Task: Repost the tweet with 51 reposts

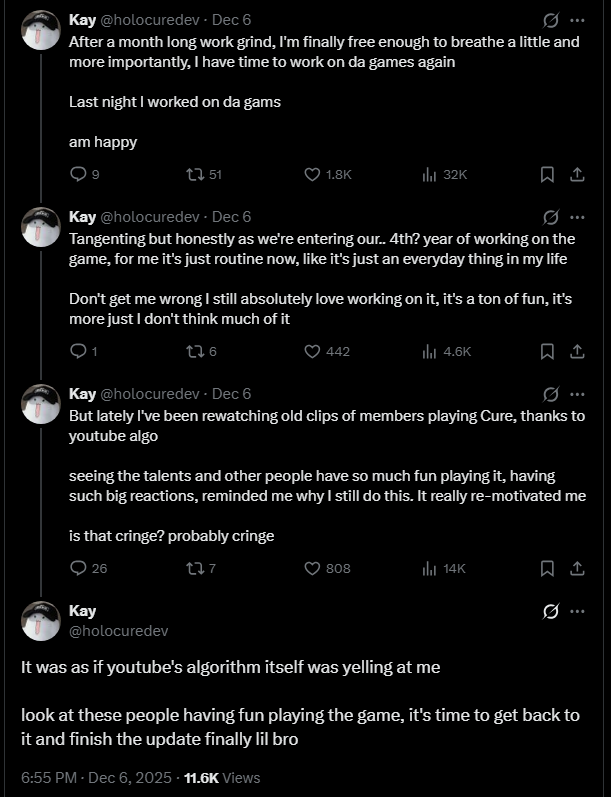Action: (195, 174)
